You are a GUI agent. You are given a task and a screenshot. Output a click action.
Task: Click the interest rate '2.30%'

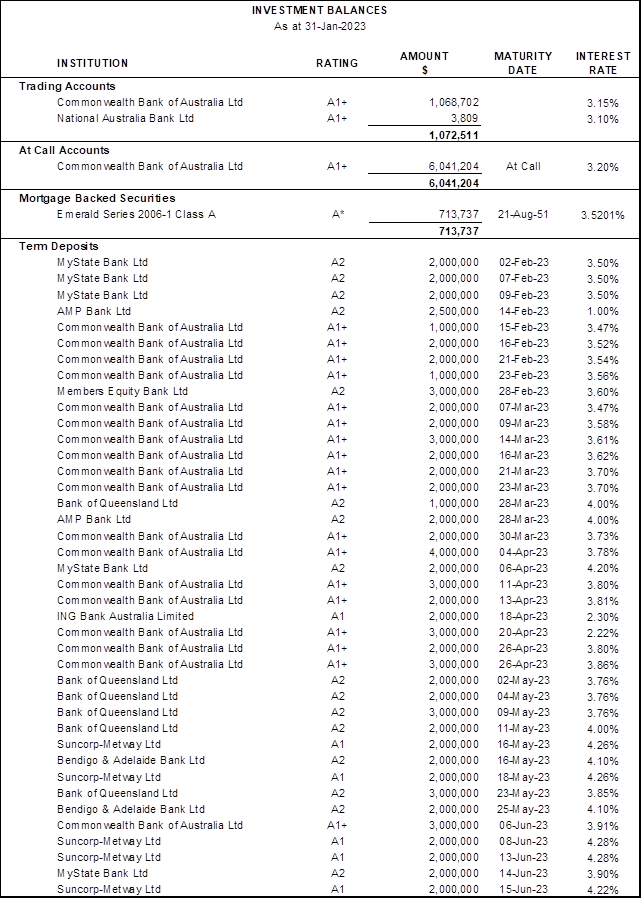[x=602, y=617]
